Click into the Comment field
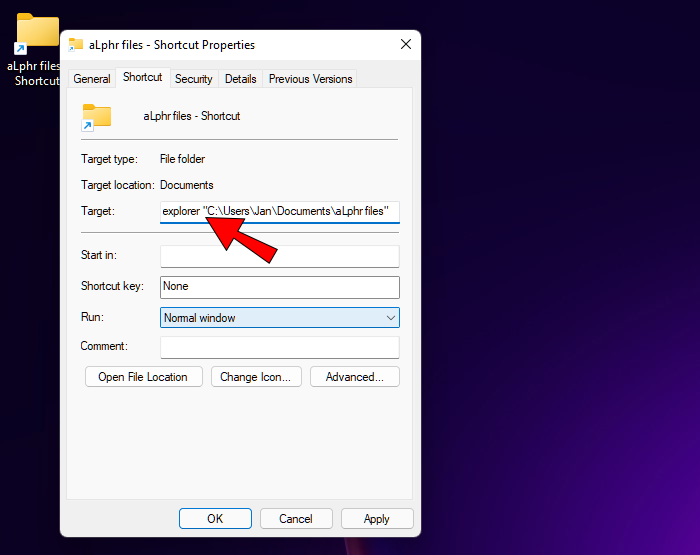Screen dimensions: 700x555 280,347
